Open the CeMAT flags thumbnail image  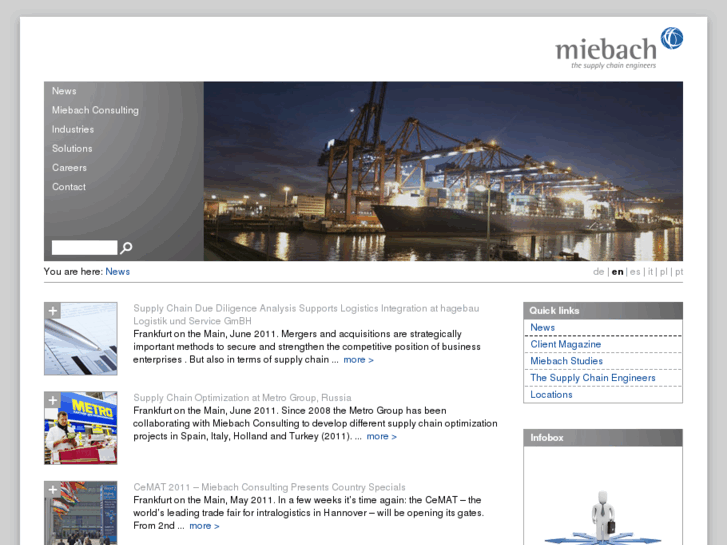coord(81,513)
